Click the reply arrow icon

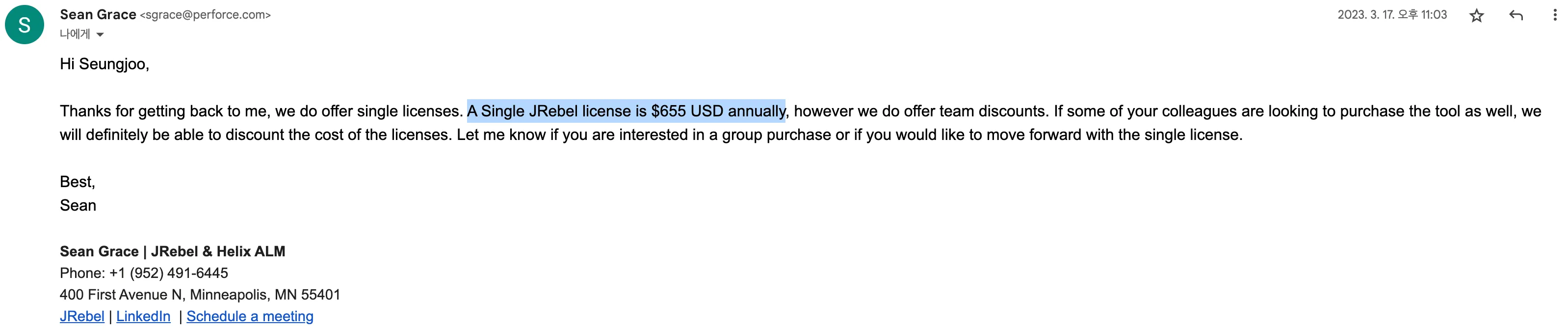(x=1516, y=15)
